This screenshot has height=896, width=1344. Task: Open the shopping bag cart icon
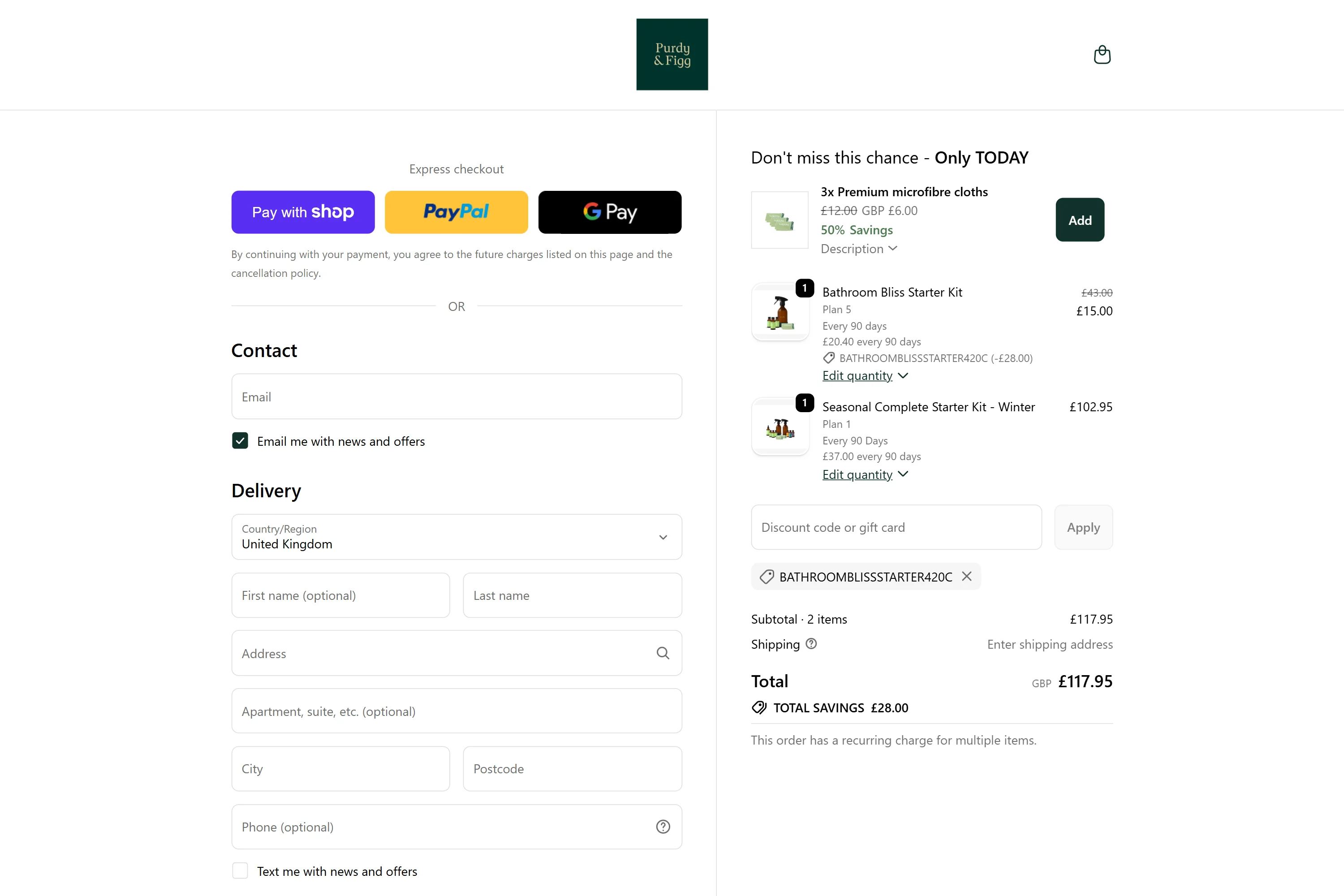pos(1102,55)
